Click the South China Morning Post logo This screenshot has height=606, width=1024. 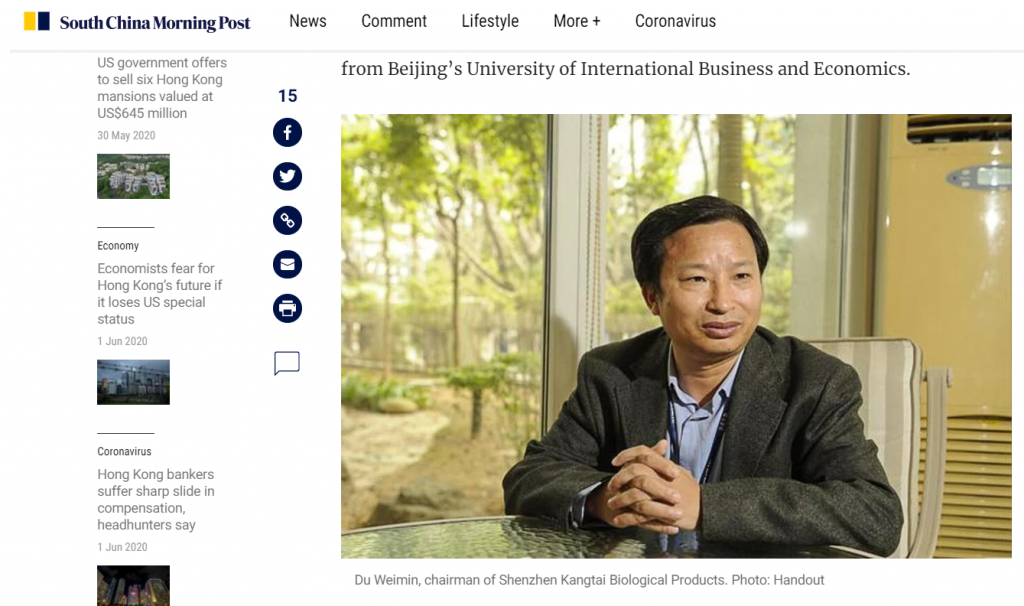[x=138, y=22]
